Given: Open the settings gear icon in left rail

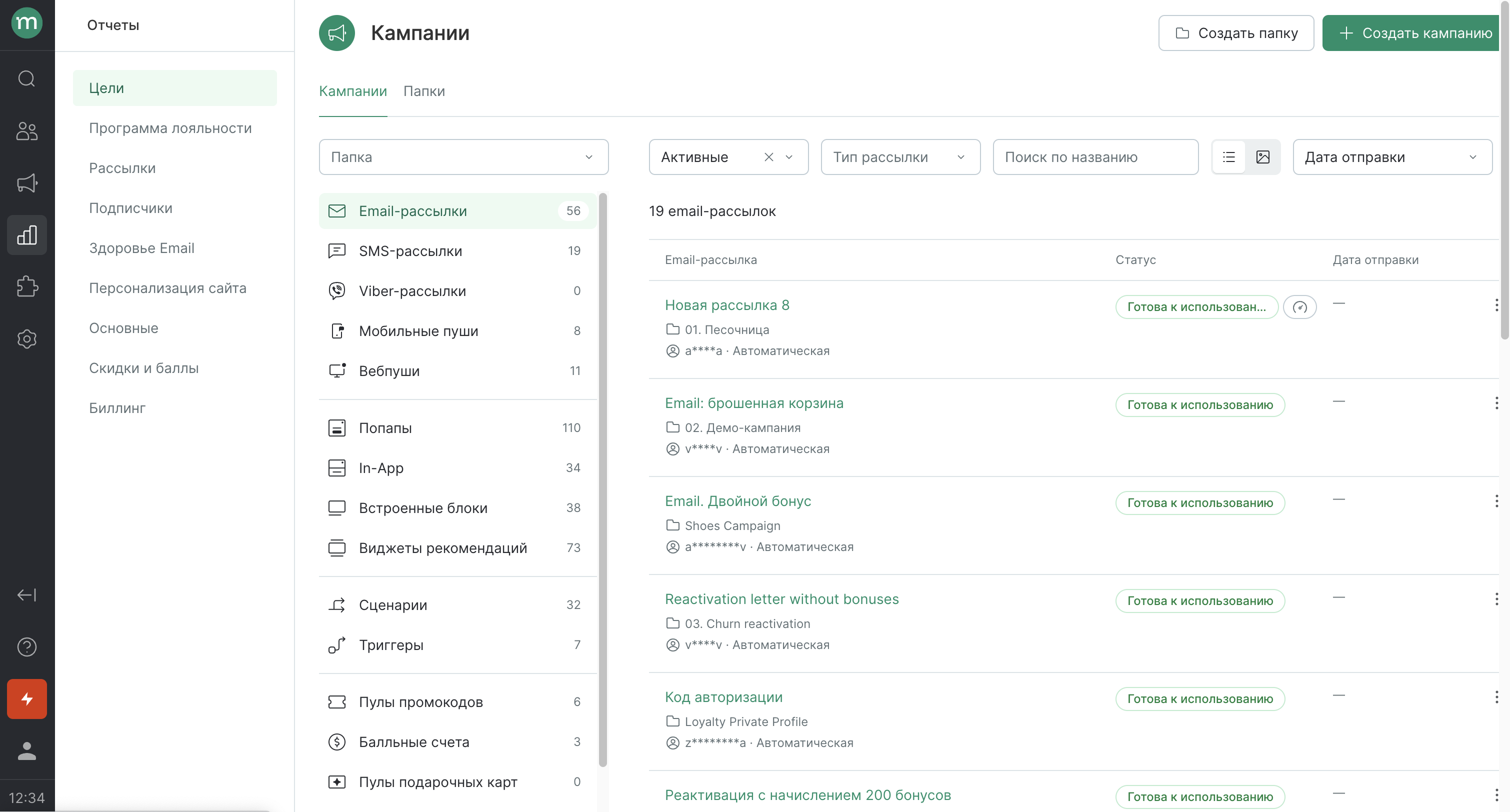Looking at the screenshot, I should (27, 339).
